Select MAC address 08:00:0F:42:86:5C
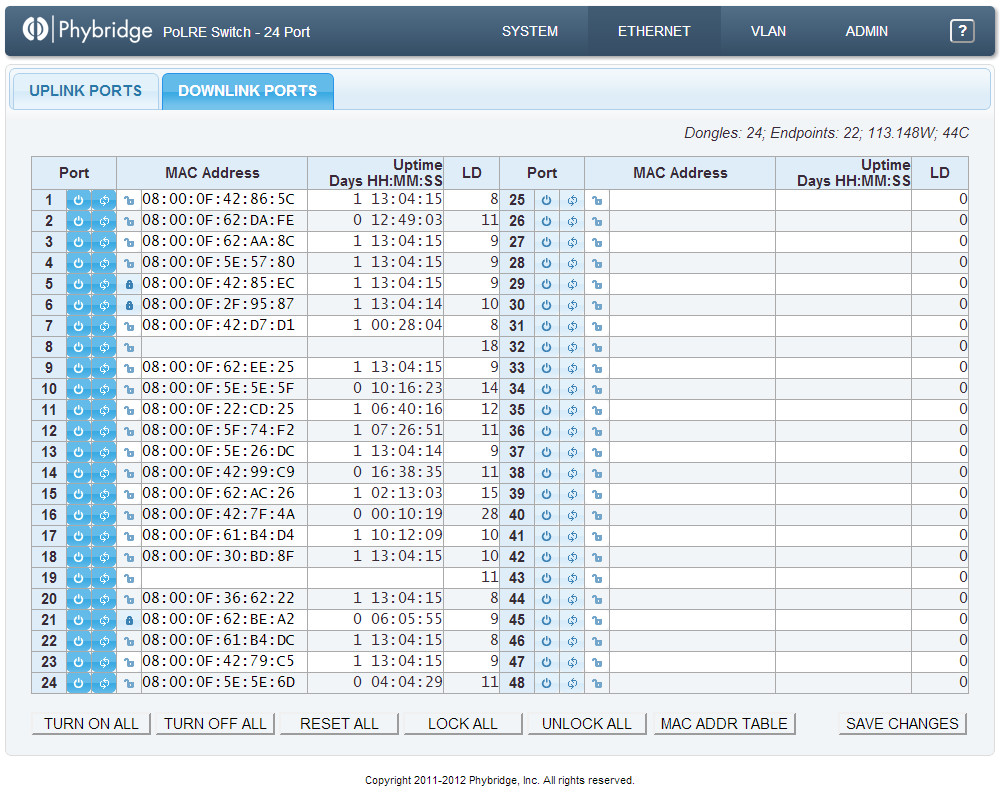 click(218, 199)
